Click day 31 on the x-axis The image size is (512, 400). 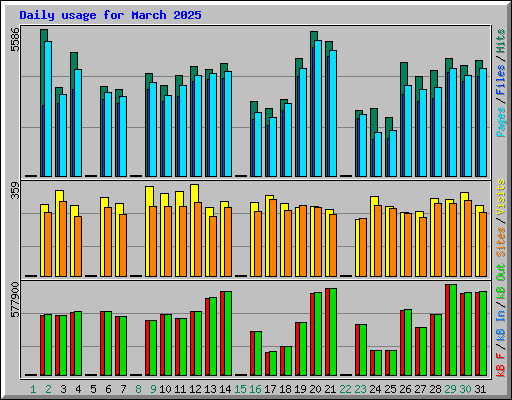480,389
